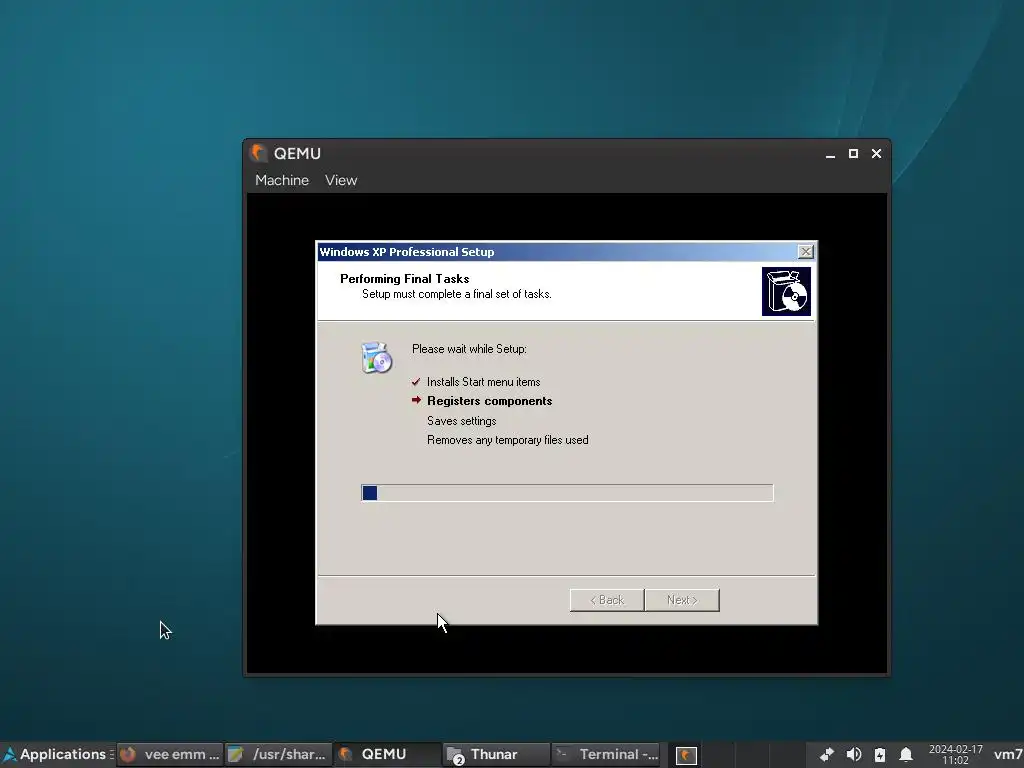Click the QEMU logo icon in title bar
Screen dimensions: 1024x768
point(259,153)
